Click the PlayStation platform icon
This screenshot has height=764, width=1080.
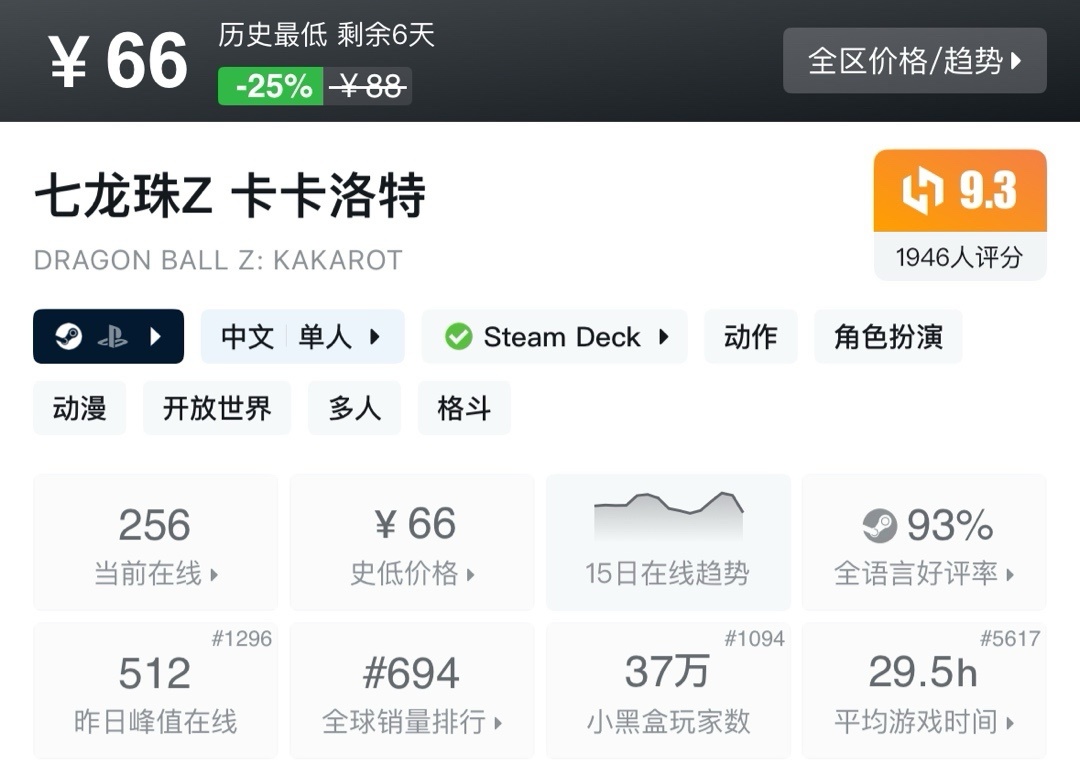112,337
